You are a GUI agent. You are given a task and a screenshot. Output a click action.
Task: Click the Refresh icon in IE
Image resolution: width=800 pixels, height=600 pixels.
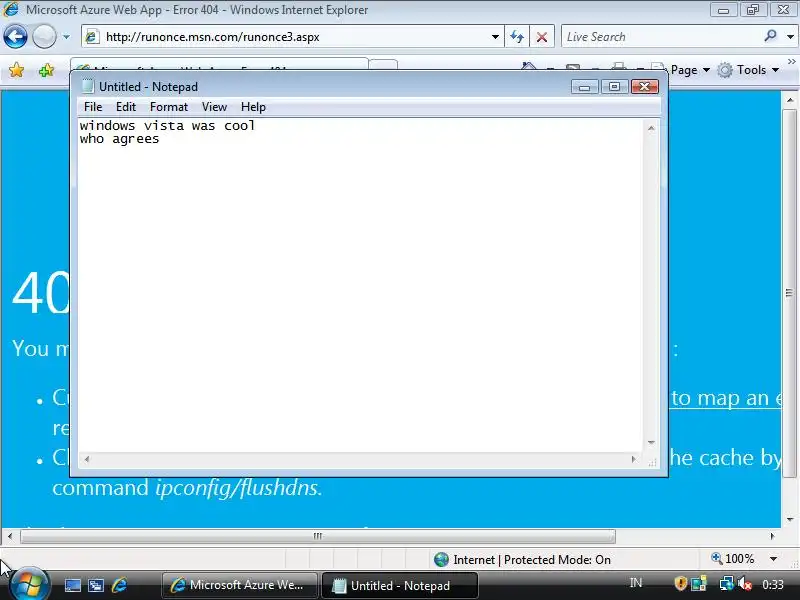(517, 37)
